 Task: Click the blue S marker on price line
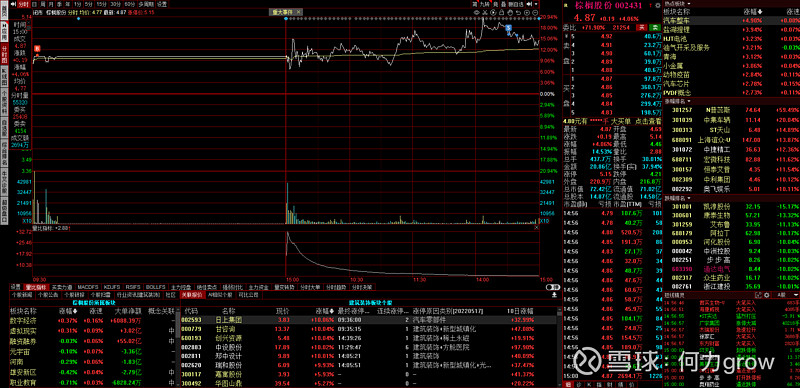(x=509, y=28)
